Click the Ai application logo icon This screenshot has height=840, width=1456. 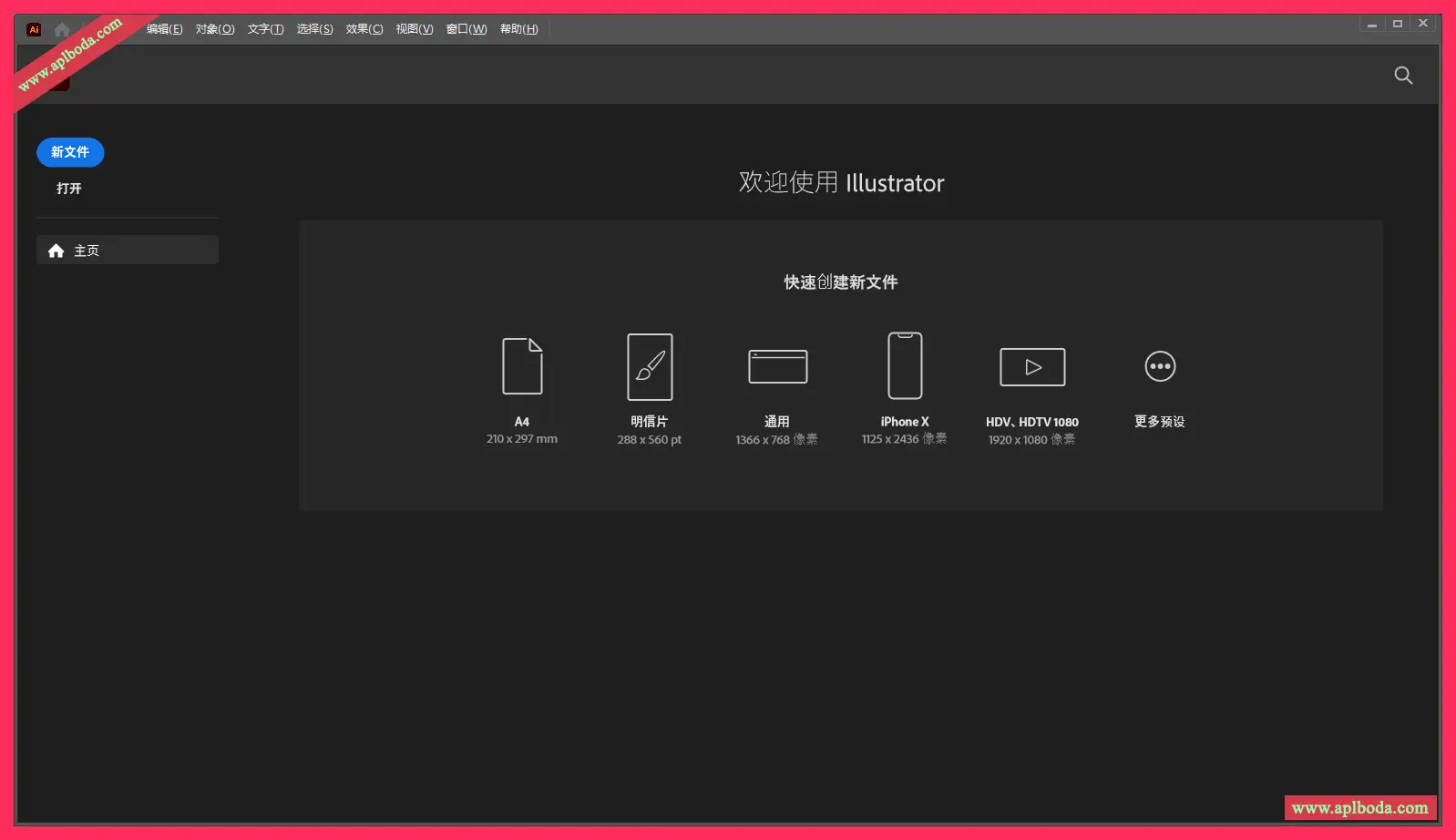point(34,29)
